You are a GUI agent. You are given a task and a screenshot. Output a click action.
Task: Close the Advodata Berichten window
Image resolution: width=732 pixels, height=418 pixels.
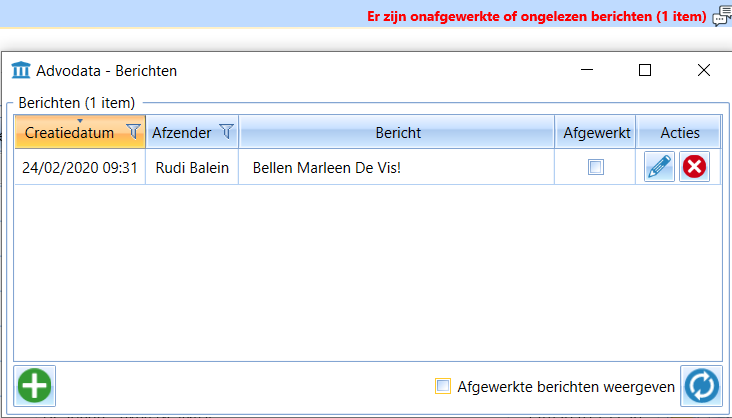pyautogui.click(x=704, y=70)
